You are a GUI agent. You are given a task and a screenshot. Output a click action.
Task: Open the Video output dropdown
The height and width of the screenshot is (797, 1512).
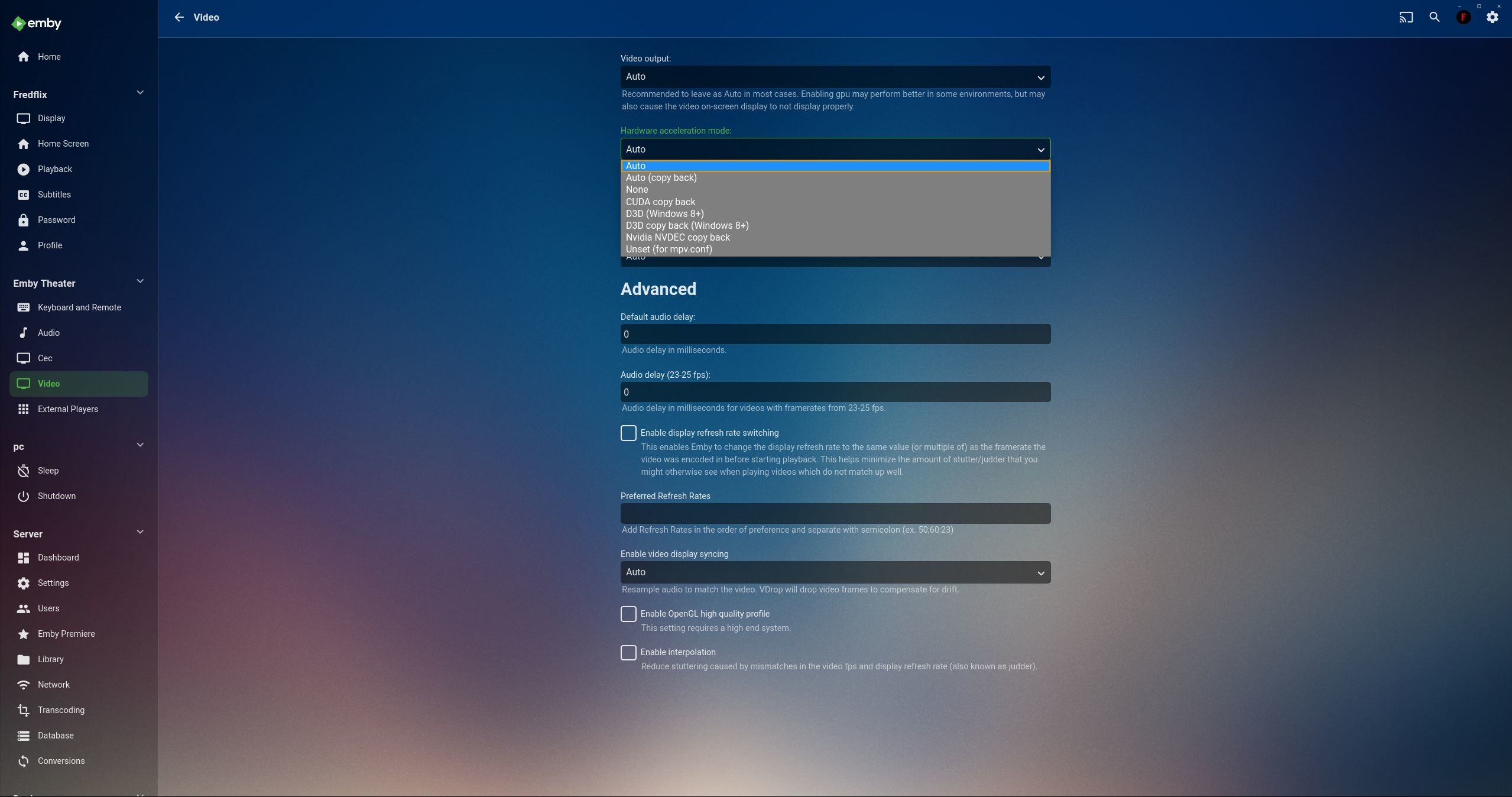click(835, 77)
